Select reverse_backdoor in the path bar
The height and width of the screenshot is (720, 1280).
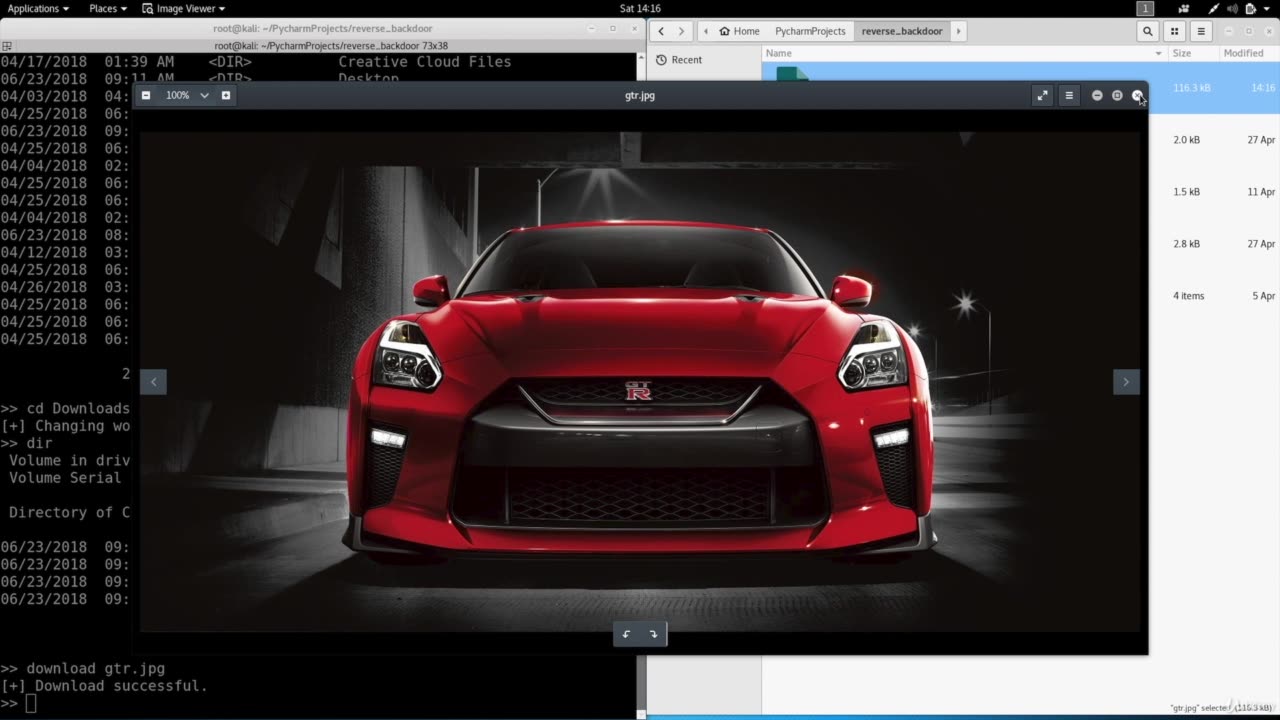click(x=902, y=31)
